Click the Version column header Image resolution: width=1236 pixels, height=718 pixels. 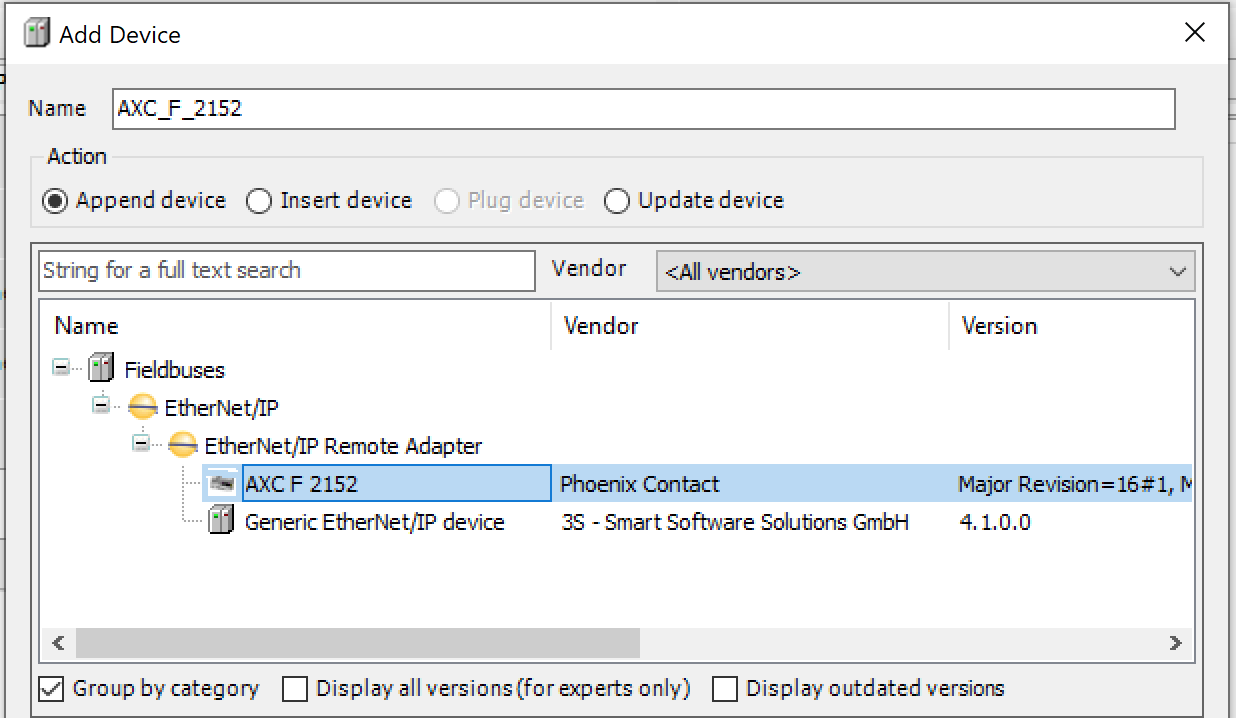point(1071,326)
